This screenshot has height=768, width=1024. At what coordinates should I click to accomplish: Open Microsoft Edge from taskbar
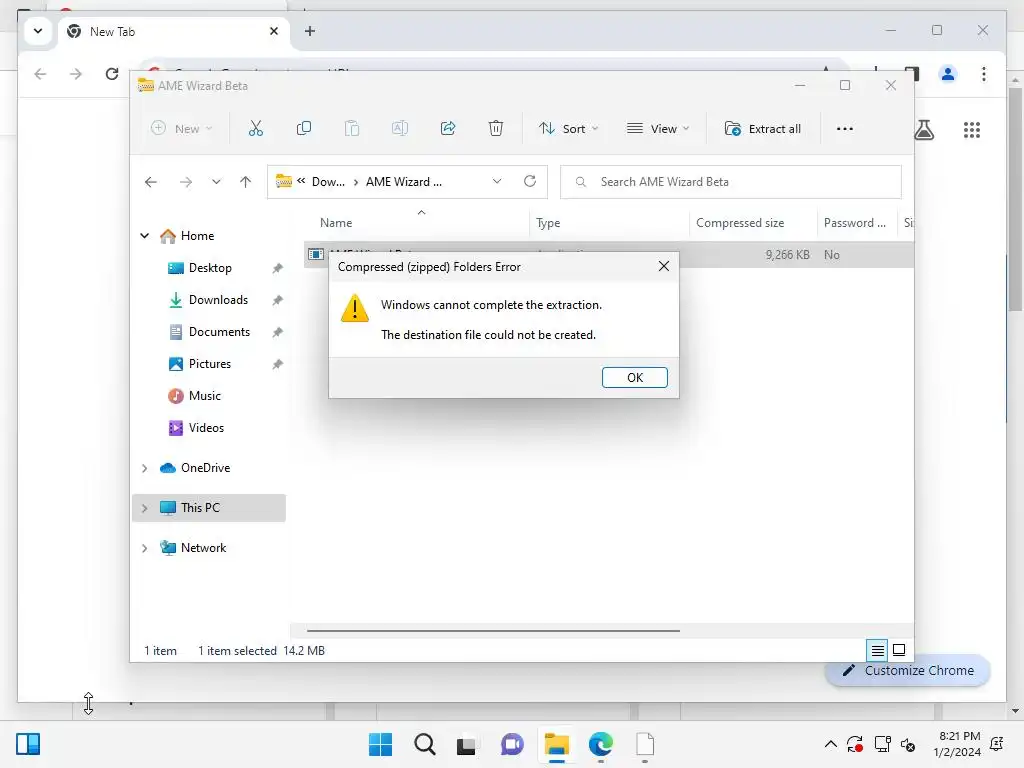point(600,744)
